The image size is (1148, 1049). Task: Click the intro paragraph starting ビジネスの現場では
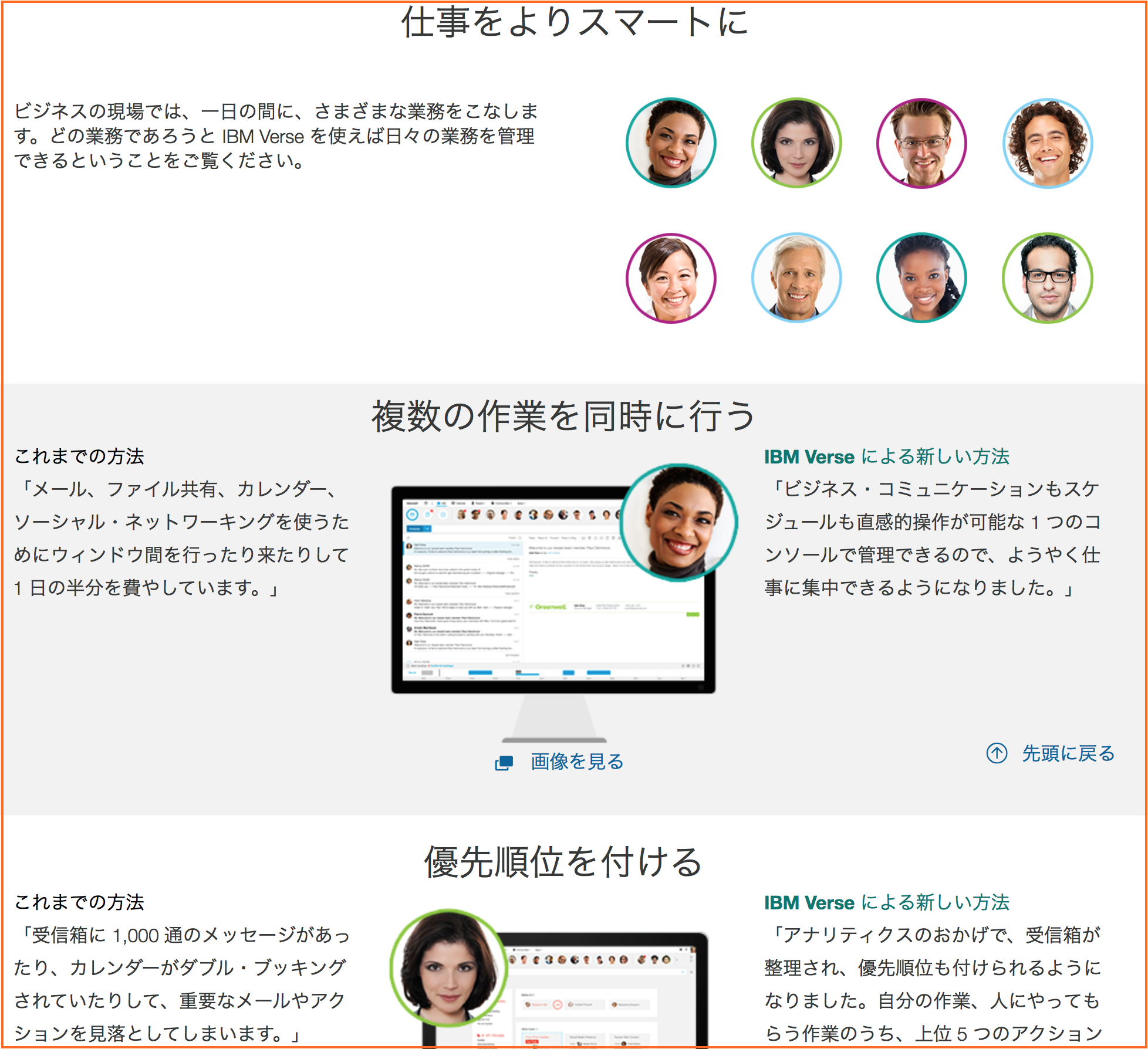point(276,136)
